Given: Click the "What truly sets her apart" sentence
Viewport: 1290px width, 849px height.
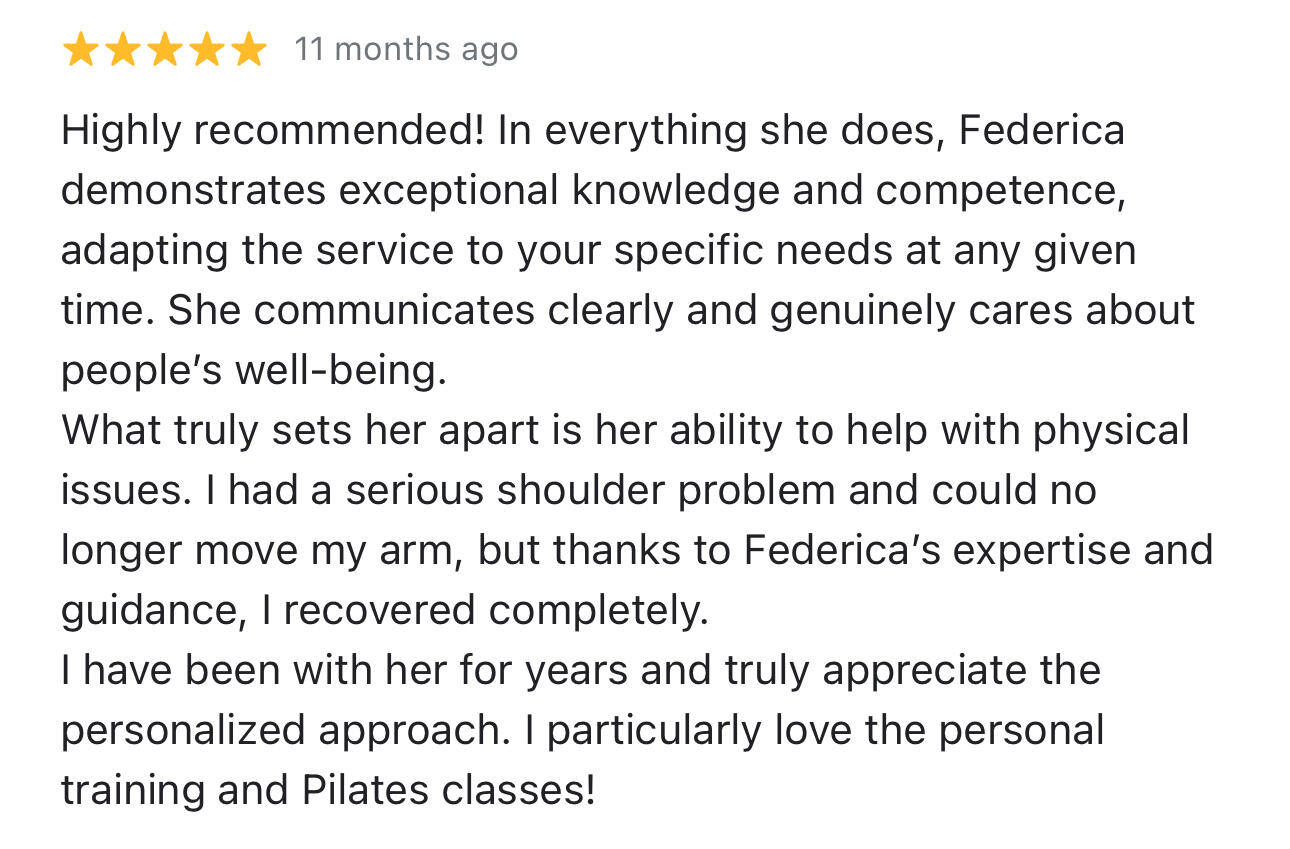Looking at the screenshot, I should tap(295, 431).
